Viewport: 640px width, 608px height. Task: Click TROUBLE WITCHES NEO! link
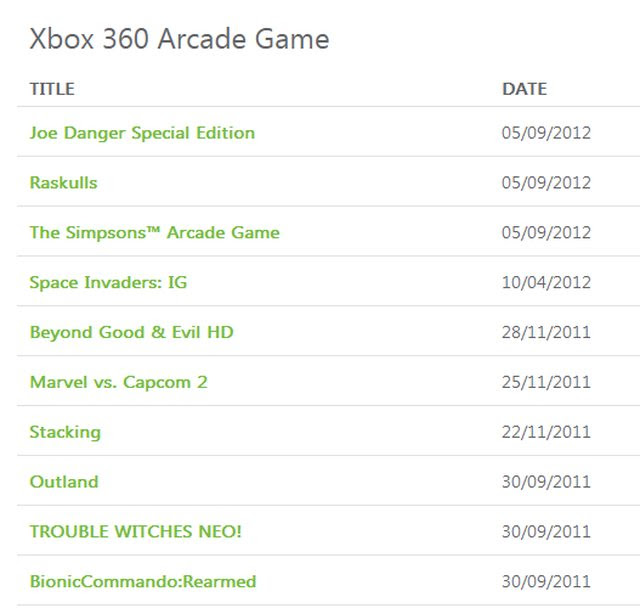pyautogui.click(x=136, y=532)
